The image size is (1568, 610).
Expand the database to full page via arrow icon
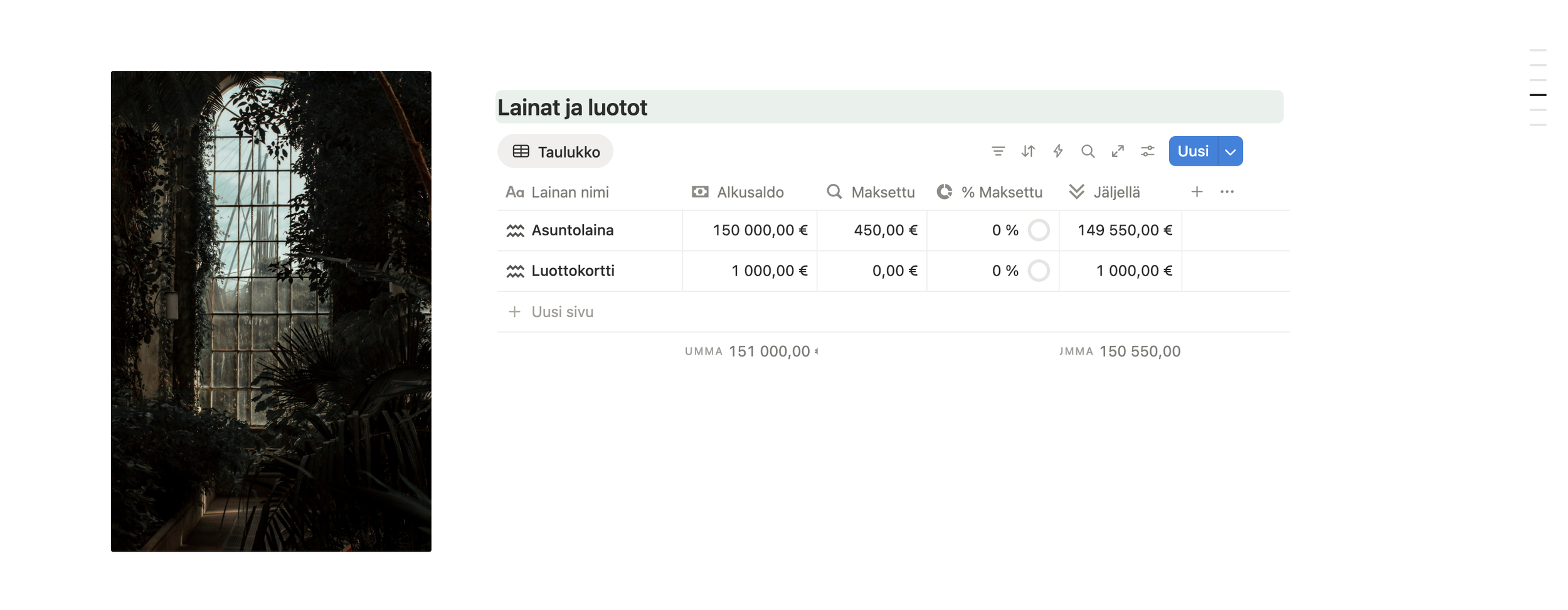coord(1118,151)
